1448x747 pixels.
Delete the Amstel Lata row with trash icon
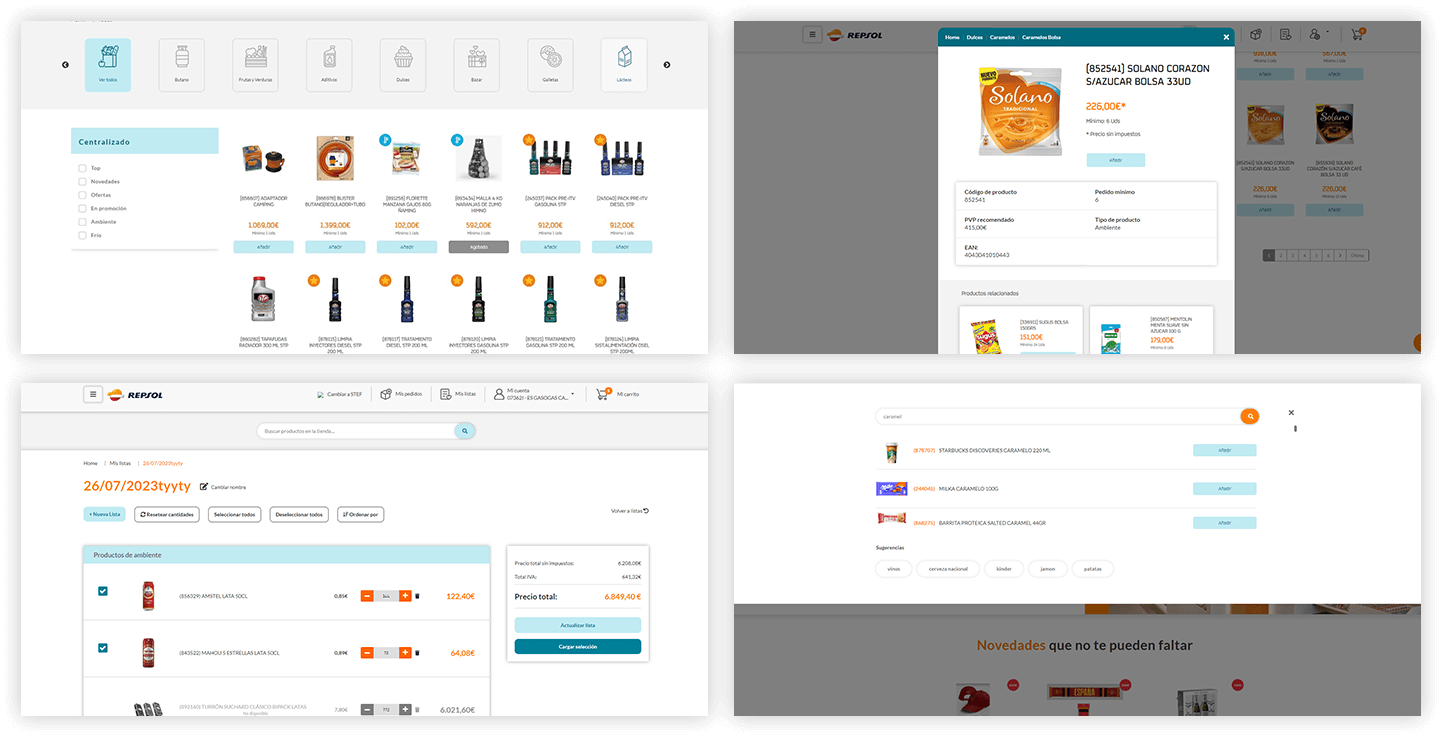coord(418,596)
